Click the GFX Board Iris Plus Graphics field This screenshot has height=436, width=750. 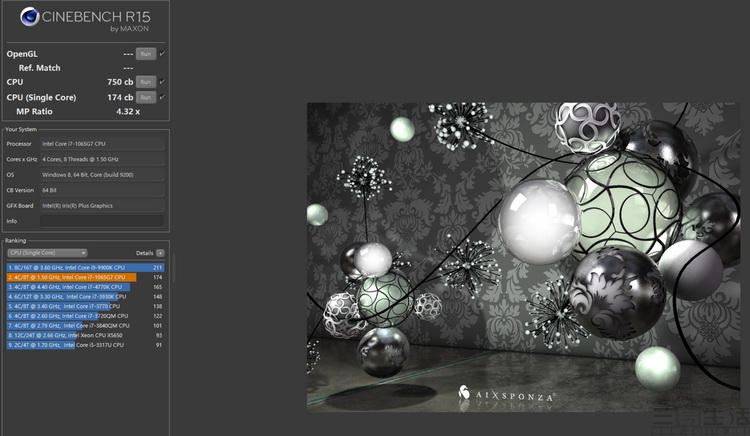102,206
